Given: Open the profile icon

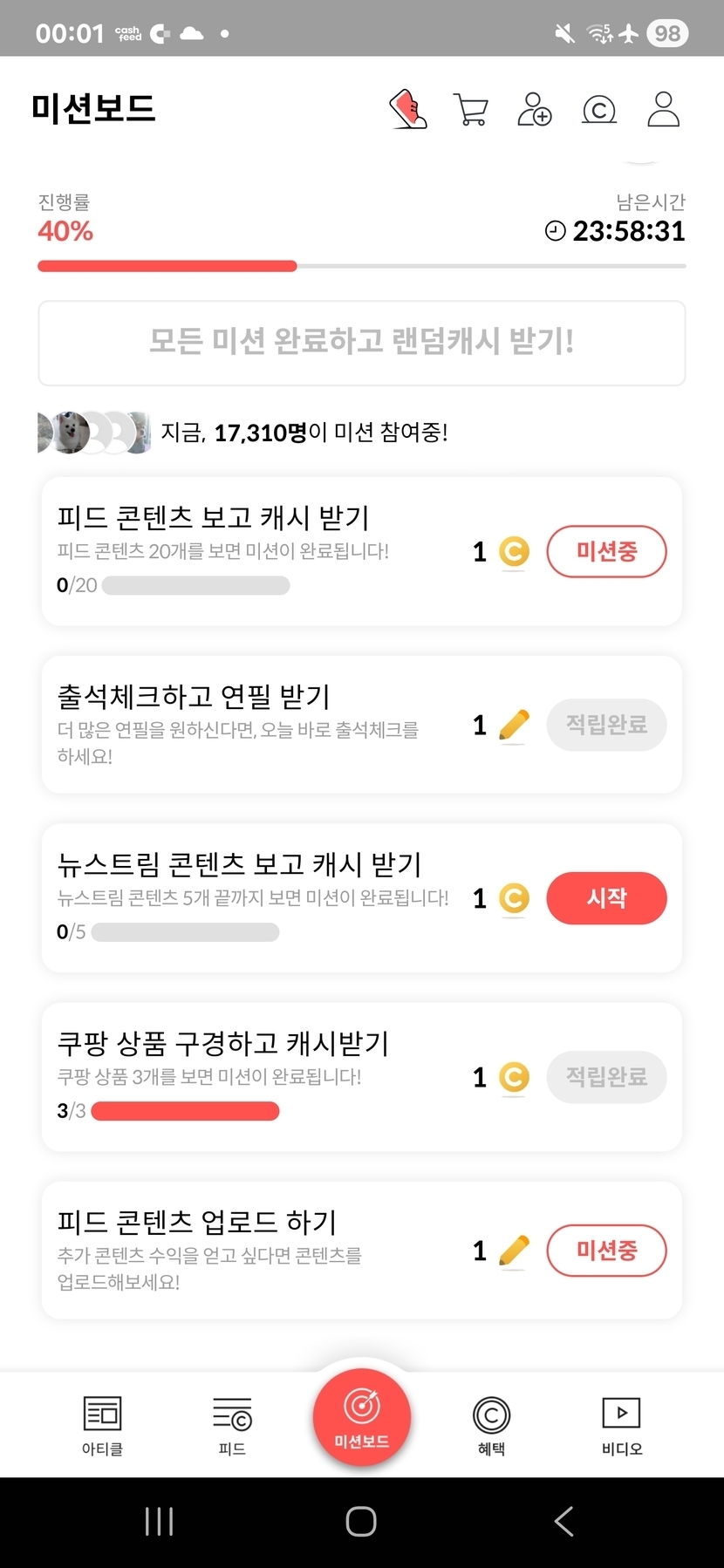Looking at the screenshot, I should coord(663,110).
